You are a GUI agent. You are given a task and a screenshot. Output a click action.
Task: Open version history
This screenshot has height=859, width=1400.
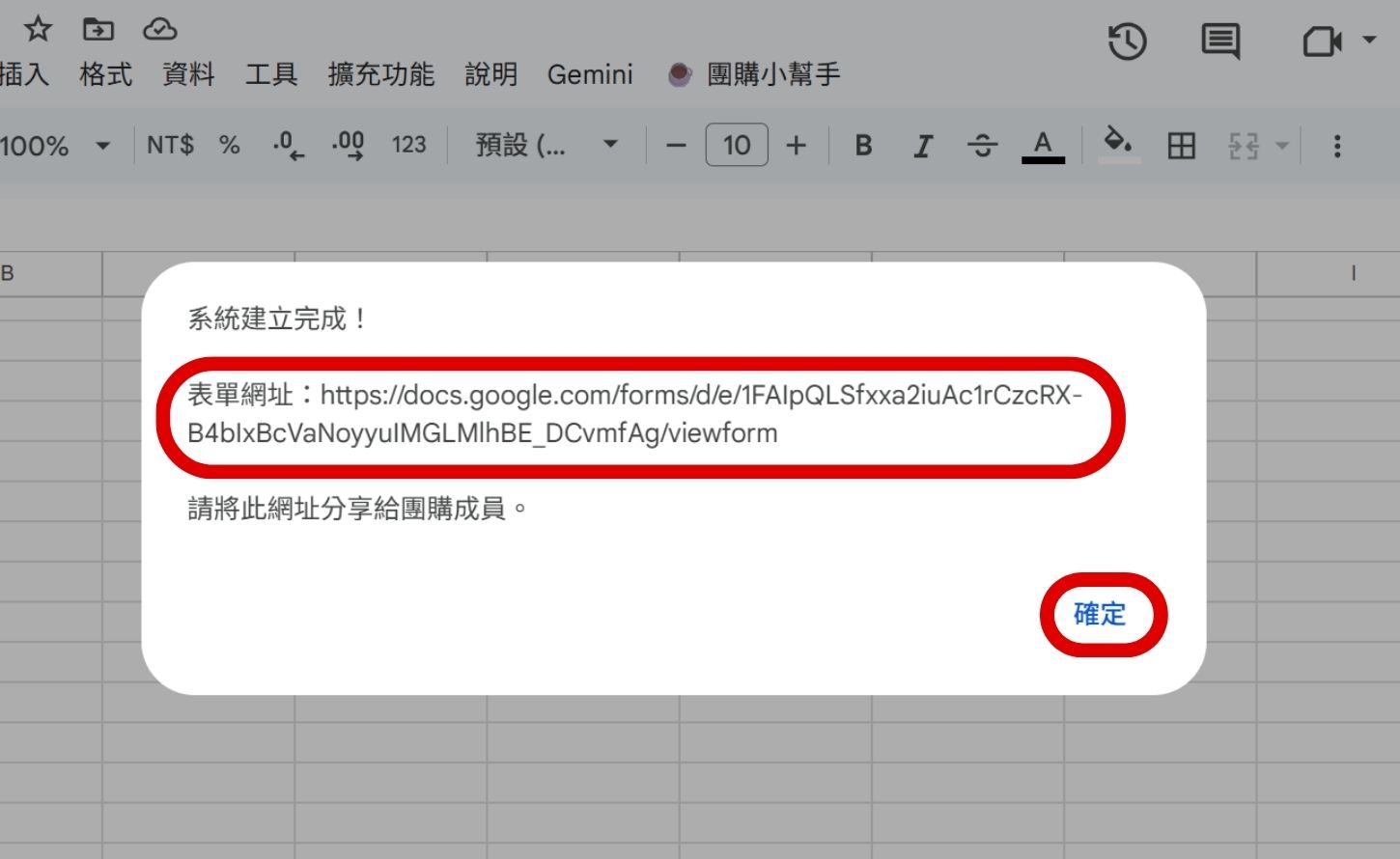click(x=1128, y=41)
